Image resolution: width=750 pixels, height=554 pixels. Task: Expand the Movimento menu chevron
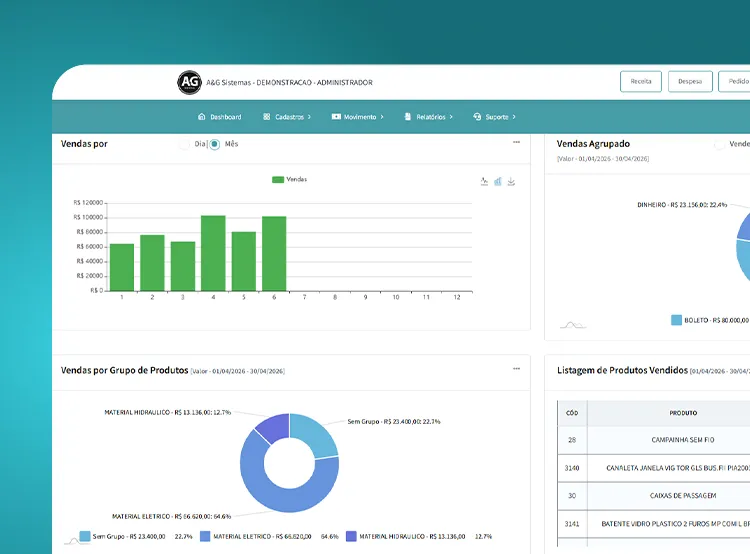[382, 117]
